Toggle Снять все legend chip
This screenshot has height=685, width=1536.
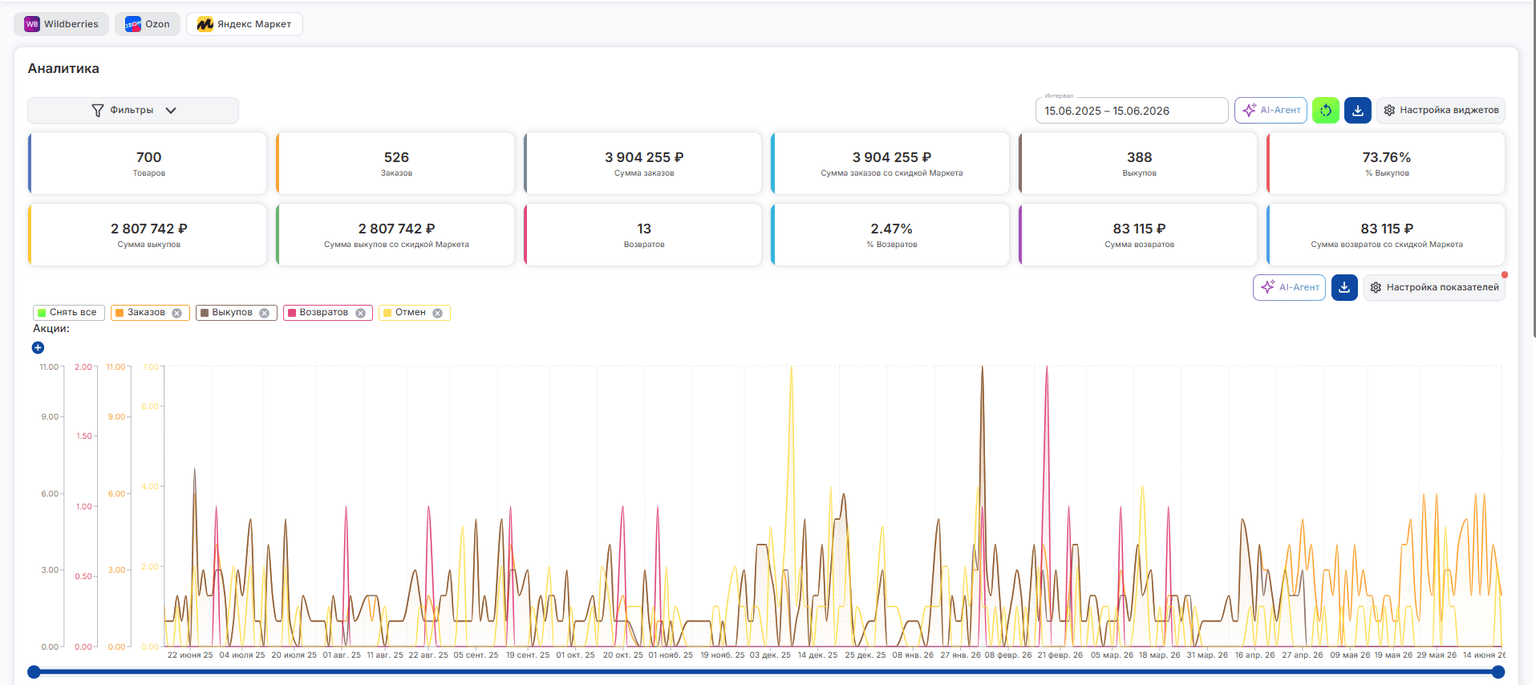click(68, 313)
